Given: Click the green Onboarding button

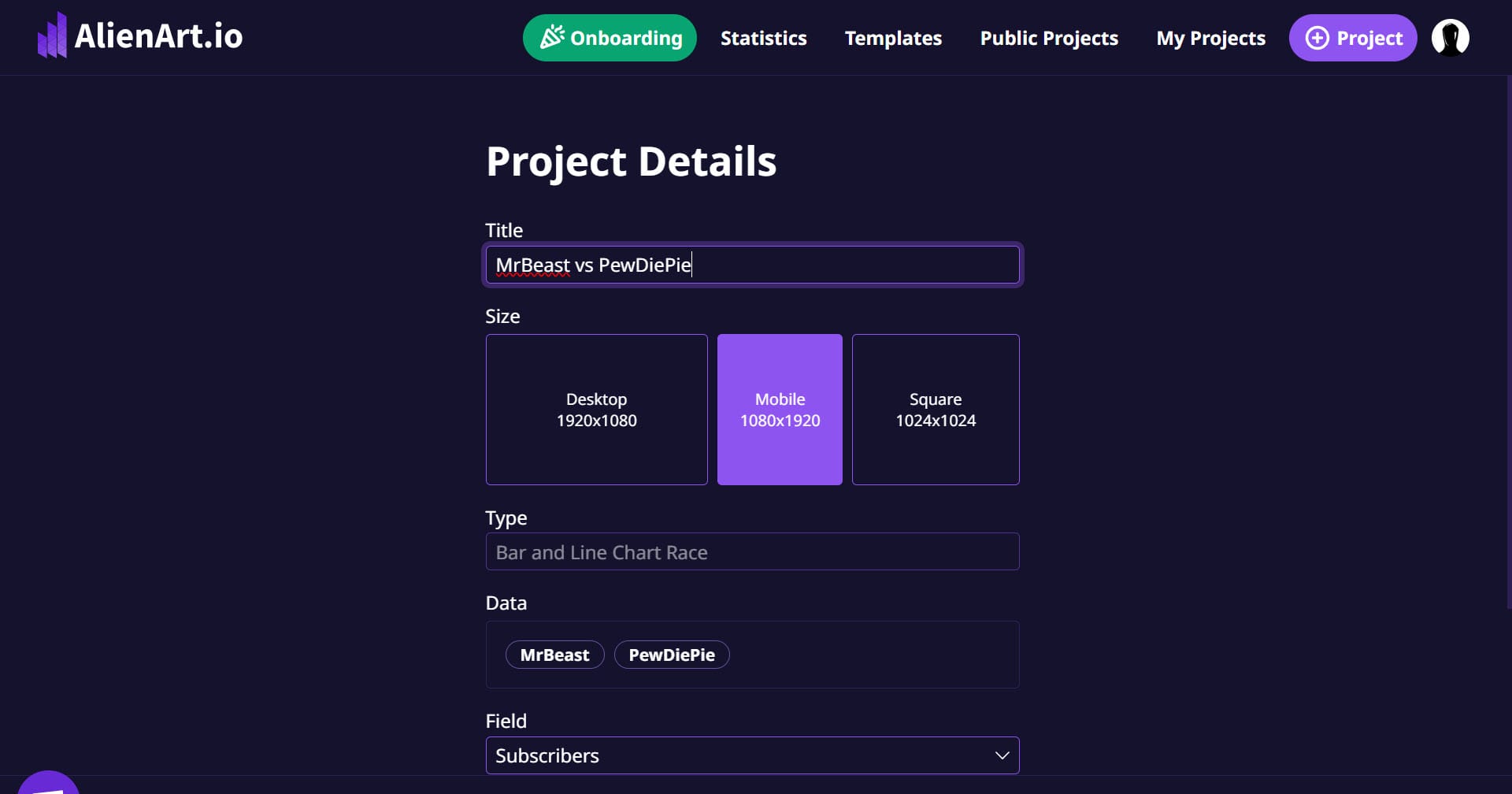Looking at the screenshot, I should pyautogui.click(x=610, y=38).
